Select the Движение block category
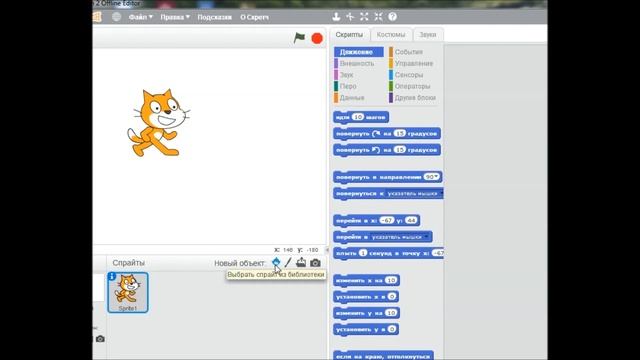Viewport: 640px width, 360px height. click(x=359, y=52)
